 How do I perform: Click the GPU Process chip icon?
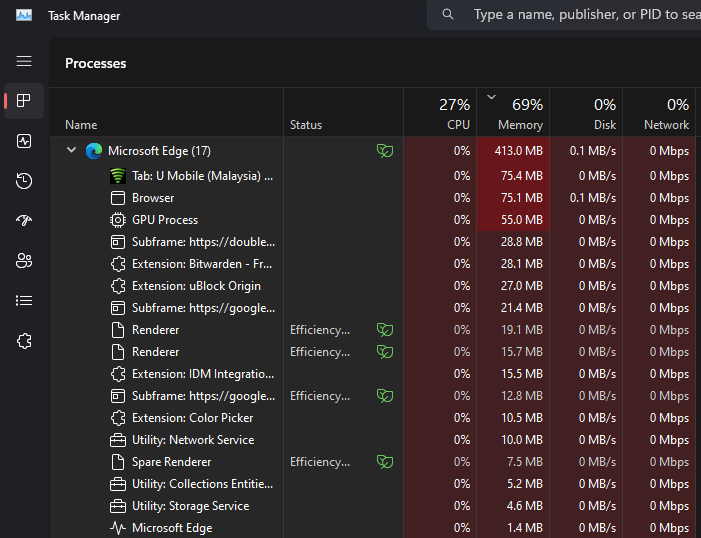(118, 220)
